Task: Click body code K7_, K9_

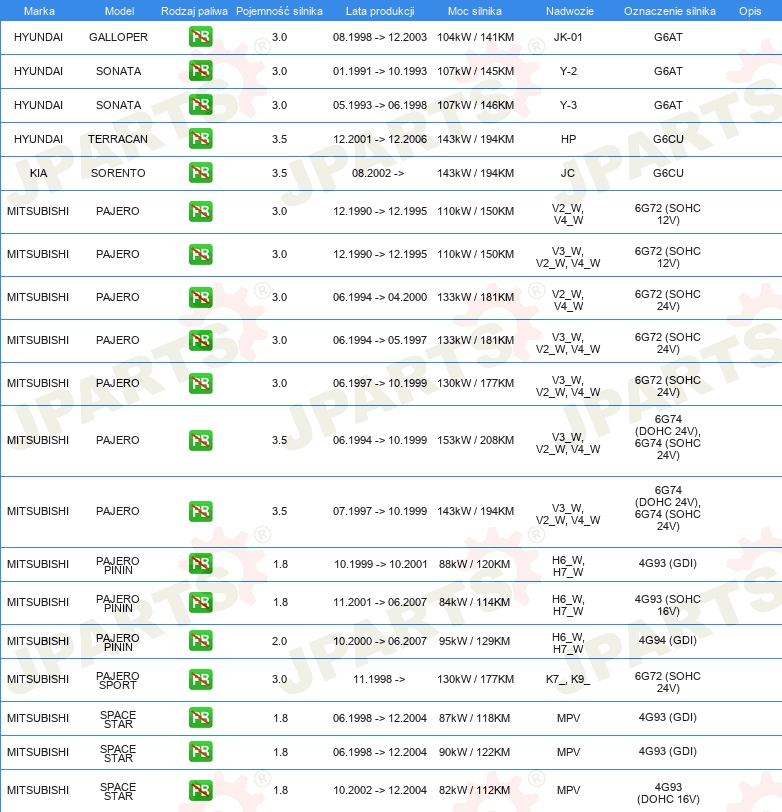Action: [x=568, y=679]
